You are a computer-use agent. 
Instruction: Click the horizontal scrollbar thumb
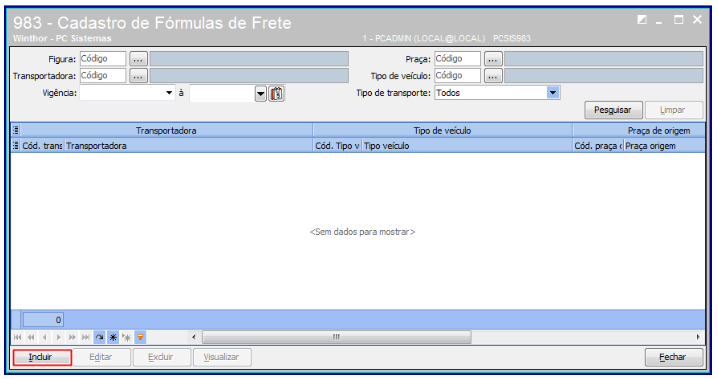pos(337,337)
